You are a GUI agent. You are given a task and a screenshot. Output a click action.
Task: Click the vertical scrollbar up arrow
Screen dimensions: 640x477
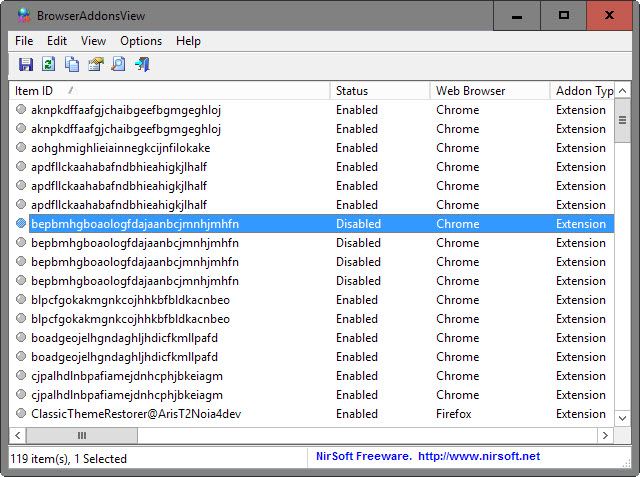coord(622,91)
